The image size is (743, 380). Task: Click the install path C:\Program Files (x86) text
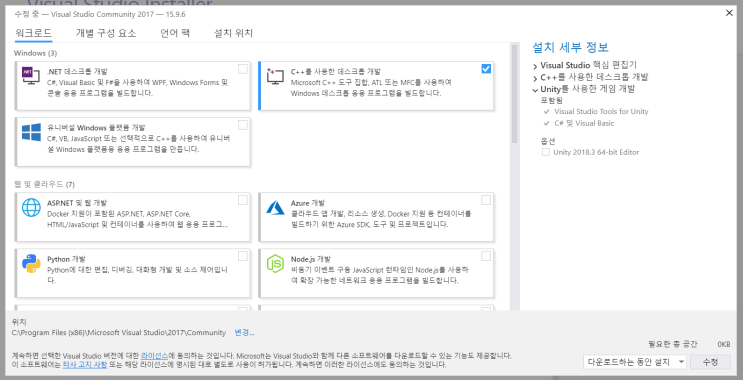coord(119,333)
